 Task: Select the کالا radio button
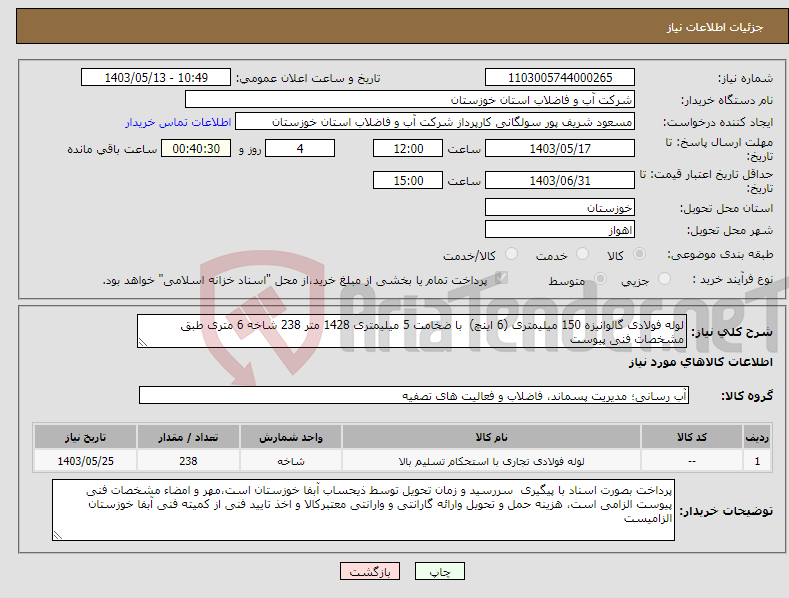(639, 254)
